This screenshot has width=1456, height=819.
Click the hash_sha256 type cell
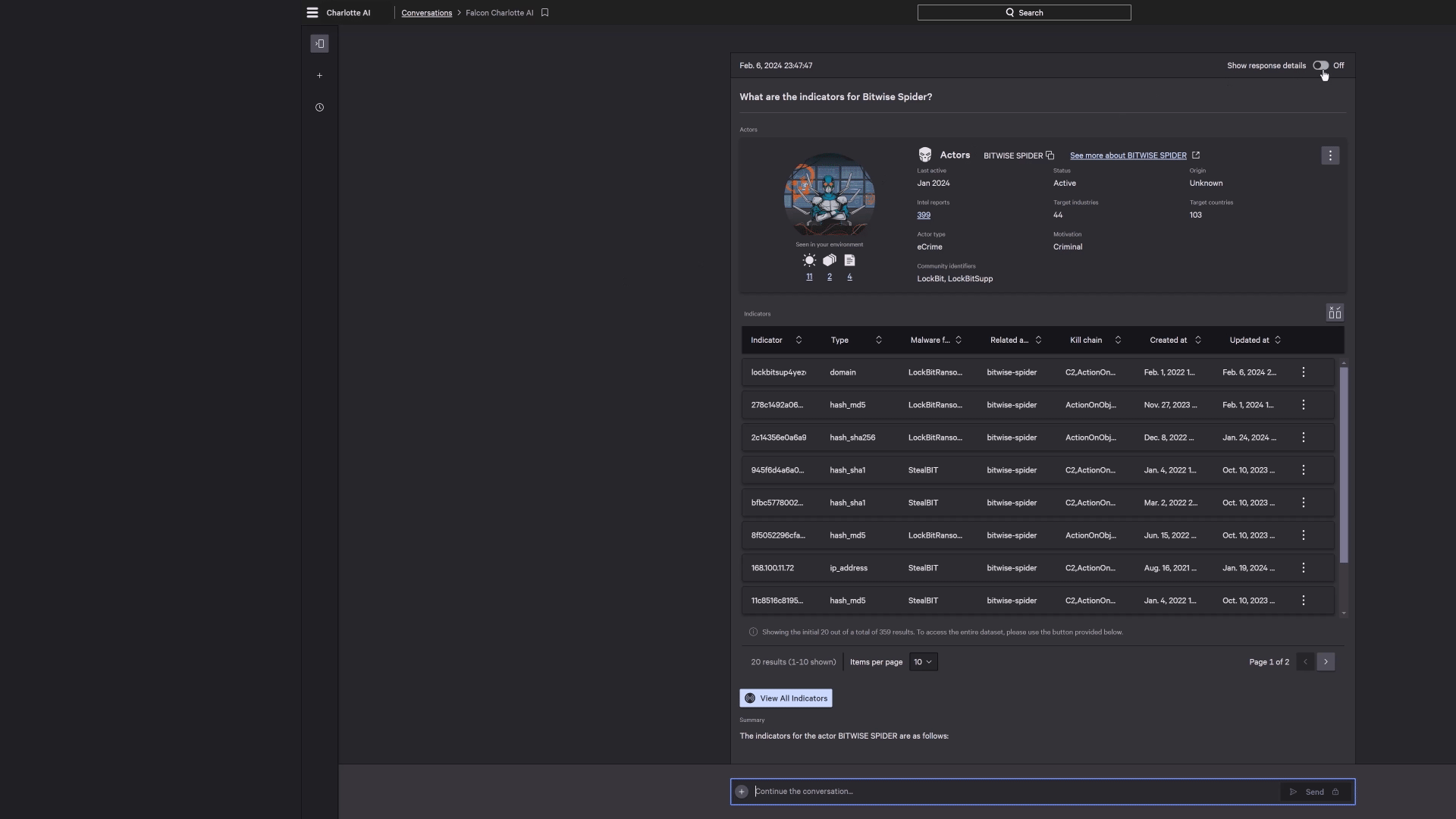click(852, 438)
